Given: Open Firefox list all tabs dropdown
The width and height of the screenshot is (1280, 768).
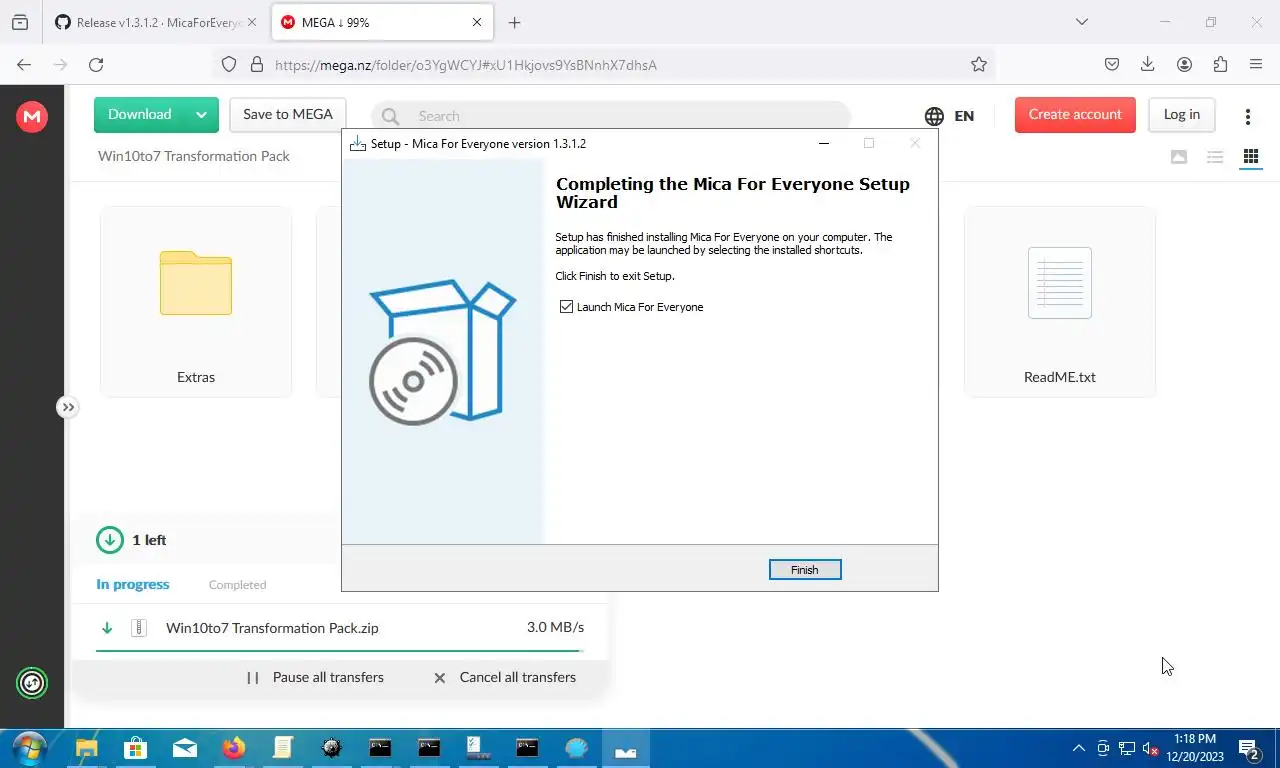Looking at the screenshot, I should pos(1081,22).
